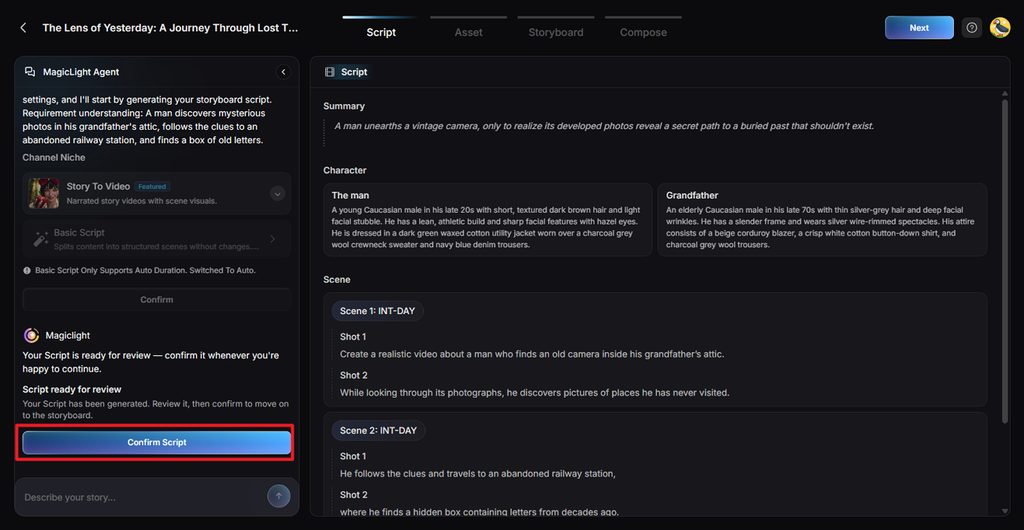The width and height of the screenshot is (1024, 530).
Task: Select the Story To Video thumbnail
Action: (x=44, y=193)
